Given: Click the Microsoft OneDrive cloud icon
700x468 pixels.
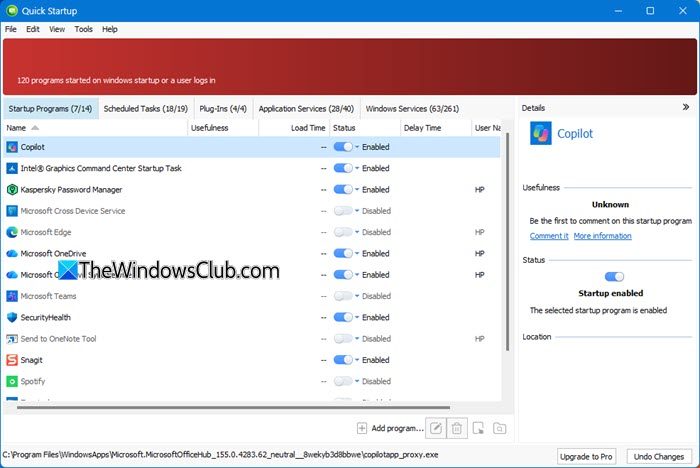Looking at the screenshot, I should [x=12, y=253].
